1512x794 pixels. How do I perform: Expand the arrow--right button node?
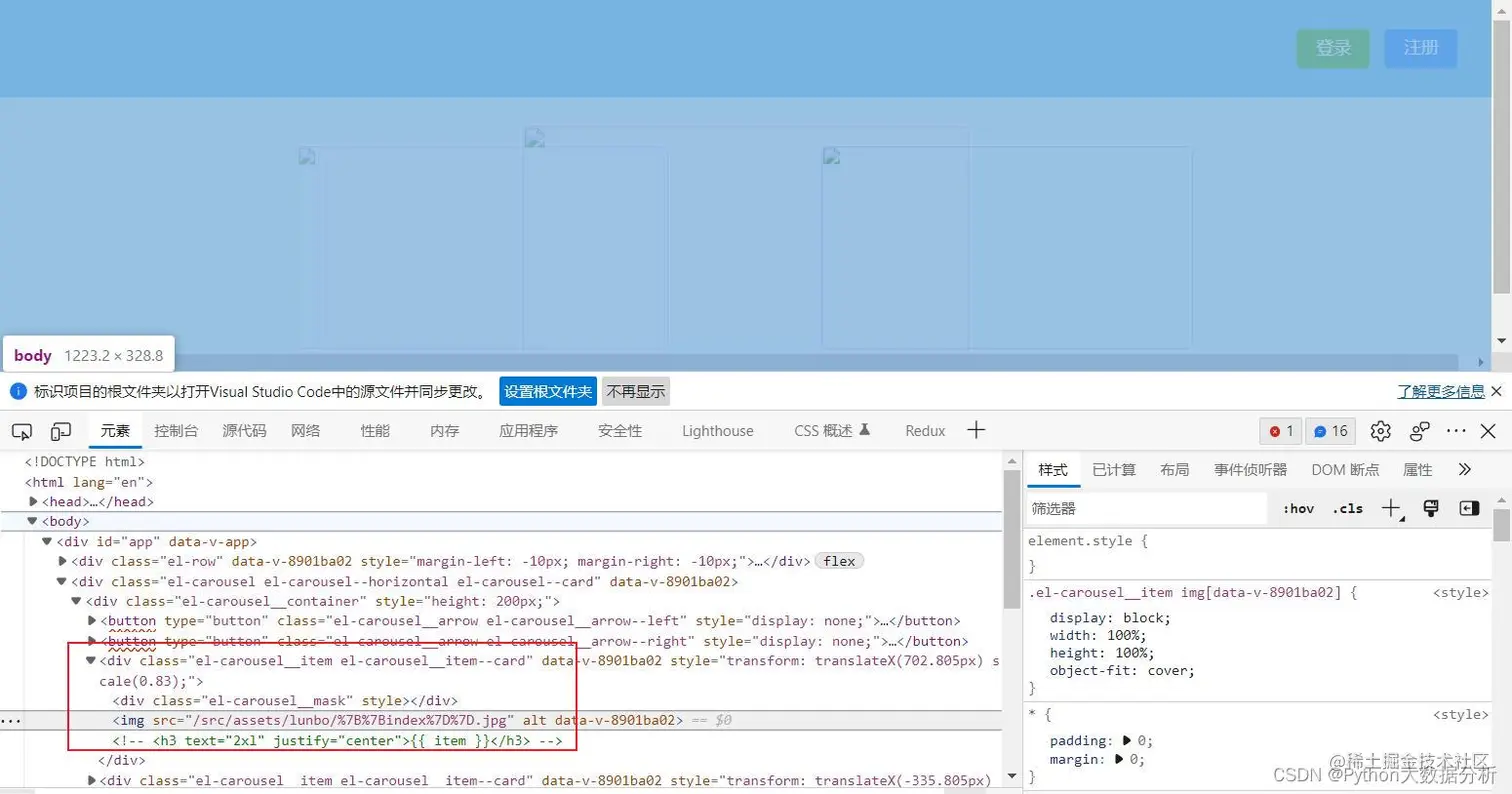[x=91, y=641]
